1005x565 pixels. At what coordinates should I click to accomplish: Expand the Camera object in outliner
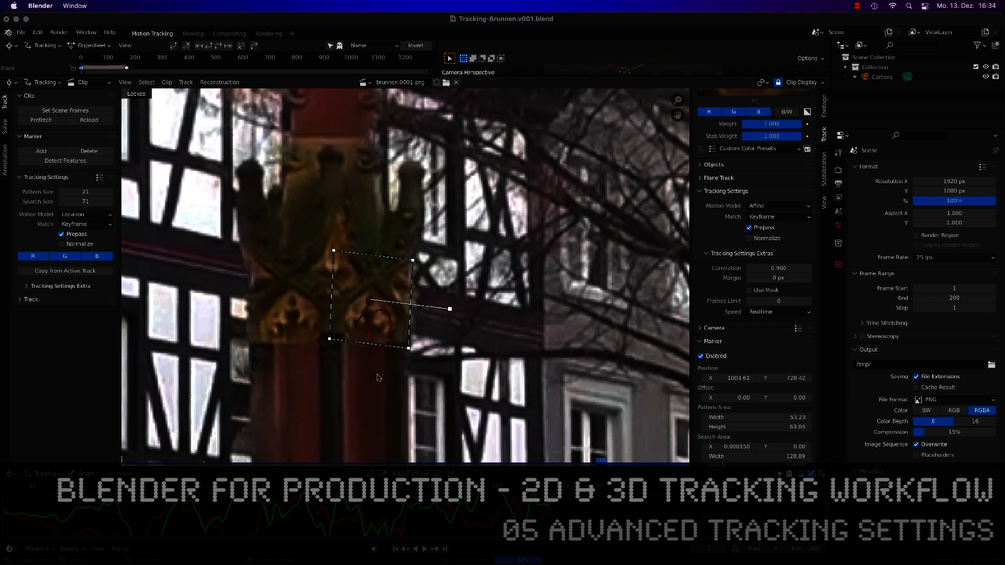click(855, 77)
